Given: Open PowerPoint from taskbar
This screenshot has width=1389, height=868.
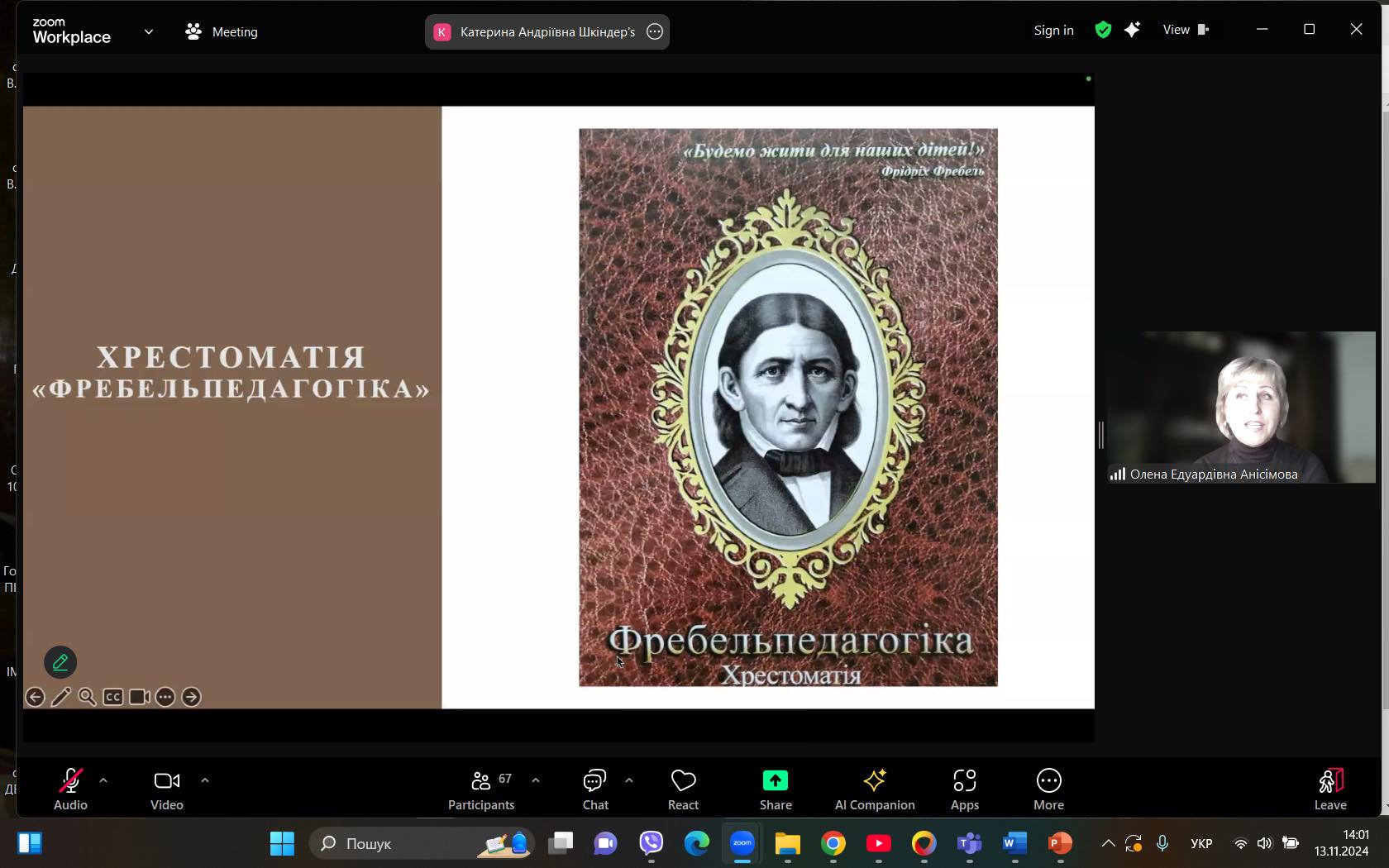Looking at the screenshot, I should 1060,843.
